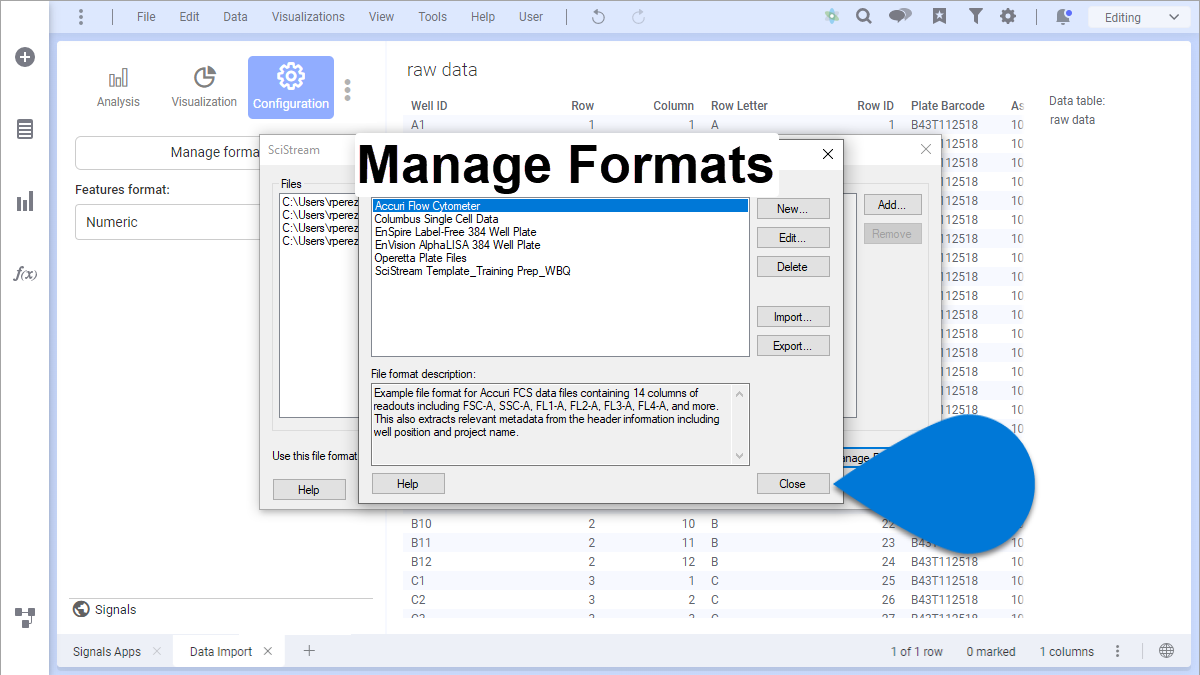Open the settings gear in the top bar

tap(1008, 17)
